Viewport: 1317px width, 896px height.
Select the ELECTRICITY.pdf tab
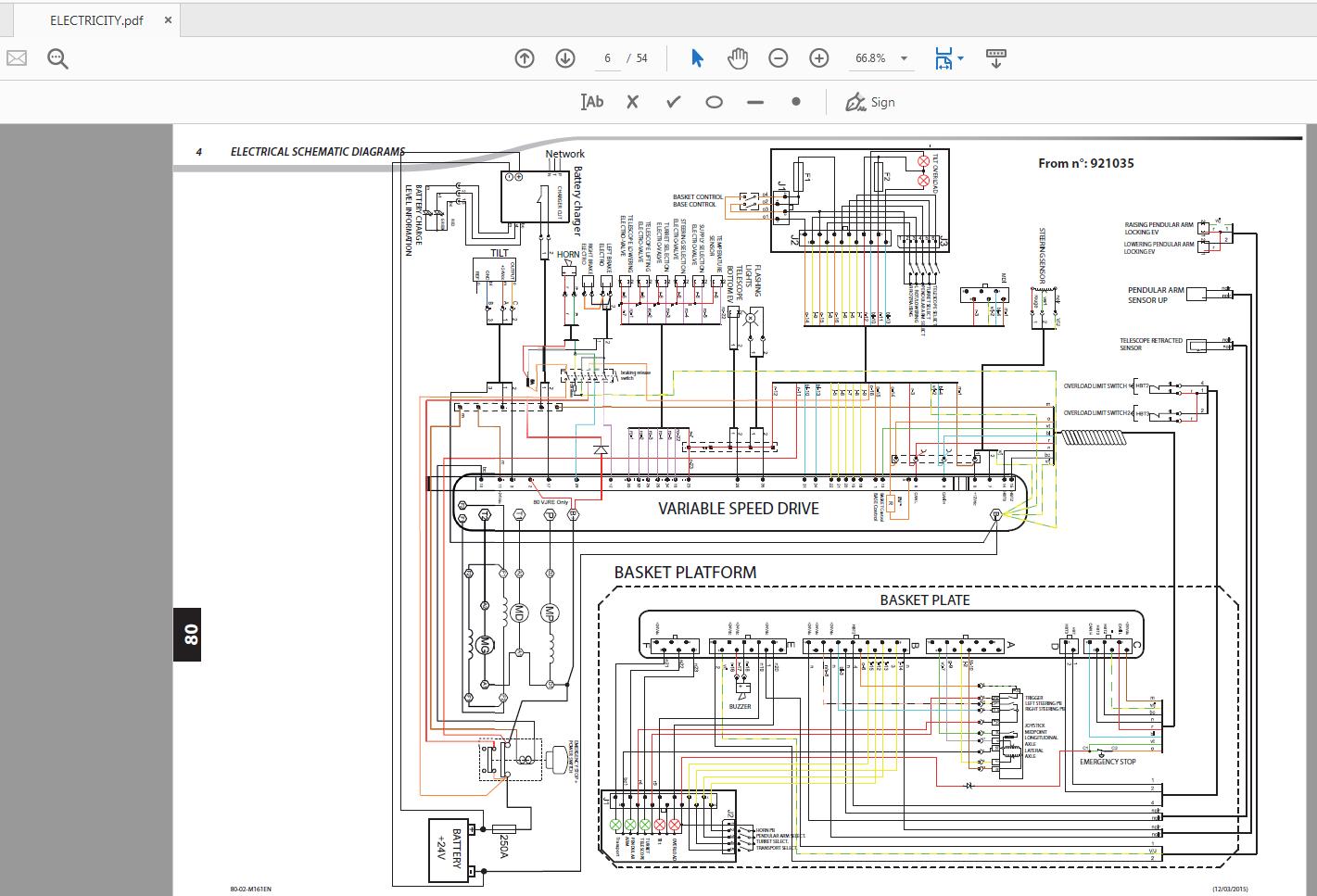tap(96, 20)
